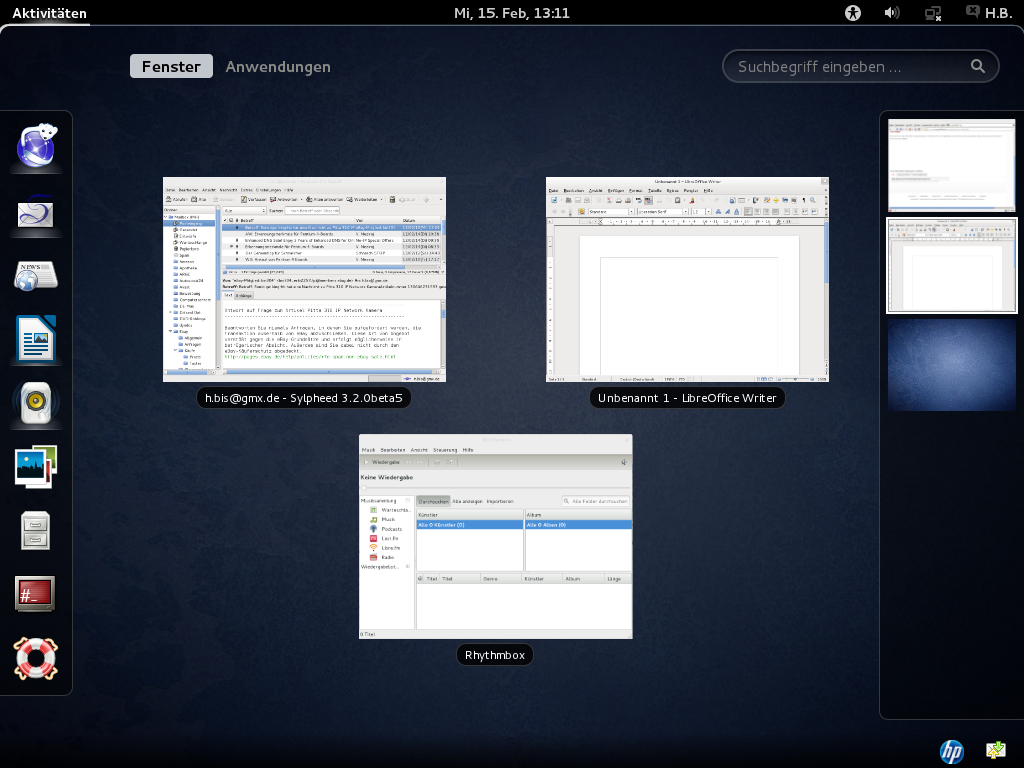Open the volume menu in the top bar

pos(892,13)
